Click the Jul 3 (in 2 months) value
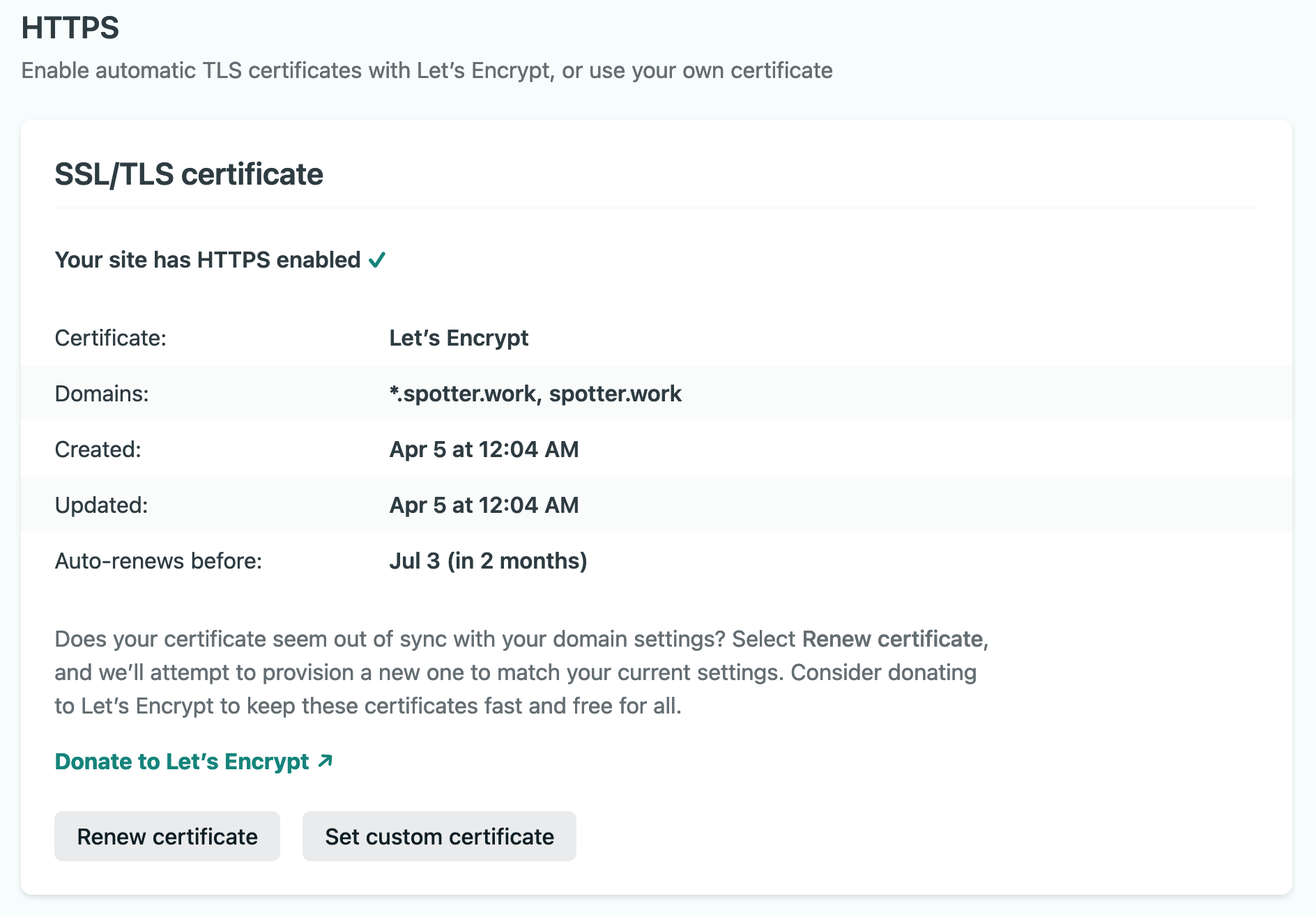 point(488,561)
